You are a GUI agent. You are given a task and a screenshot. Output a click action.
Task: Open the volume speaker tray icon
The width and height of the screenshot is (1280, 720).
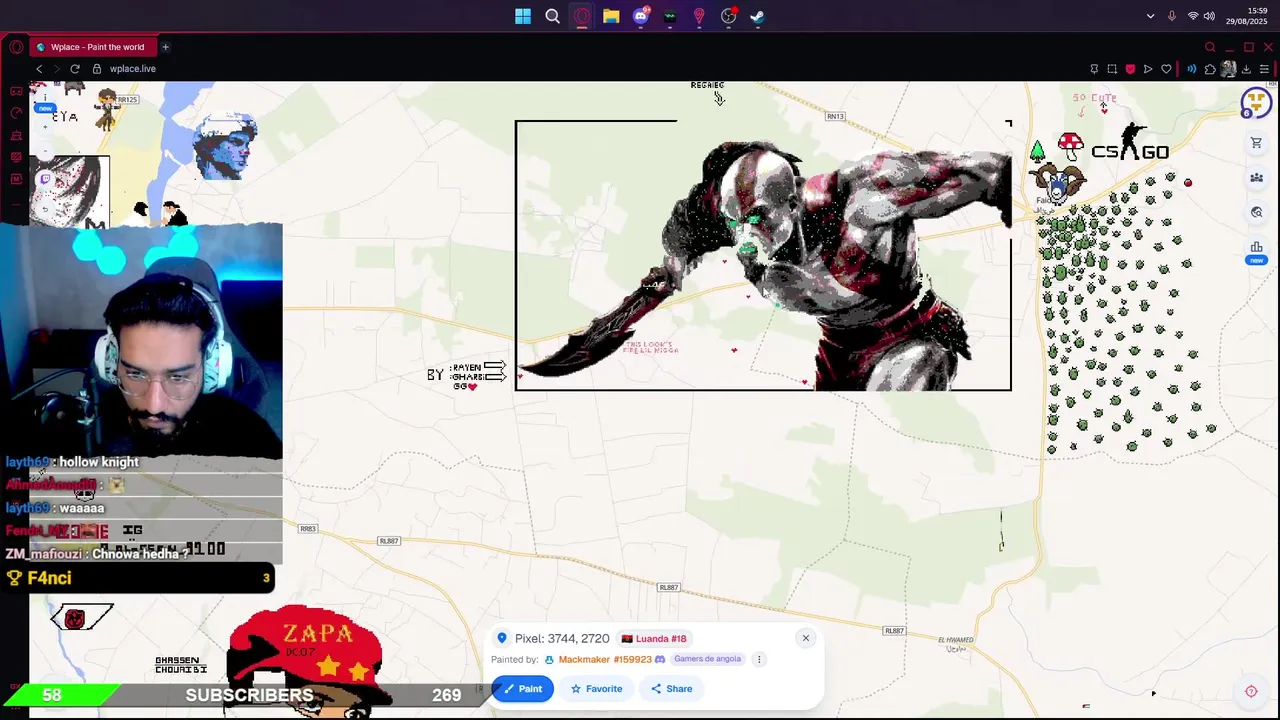[x=1209, y=16]
